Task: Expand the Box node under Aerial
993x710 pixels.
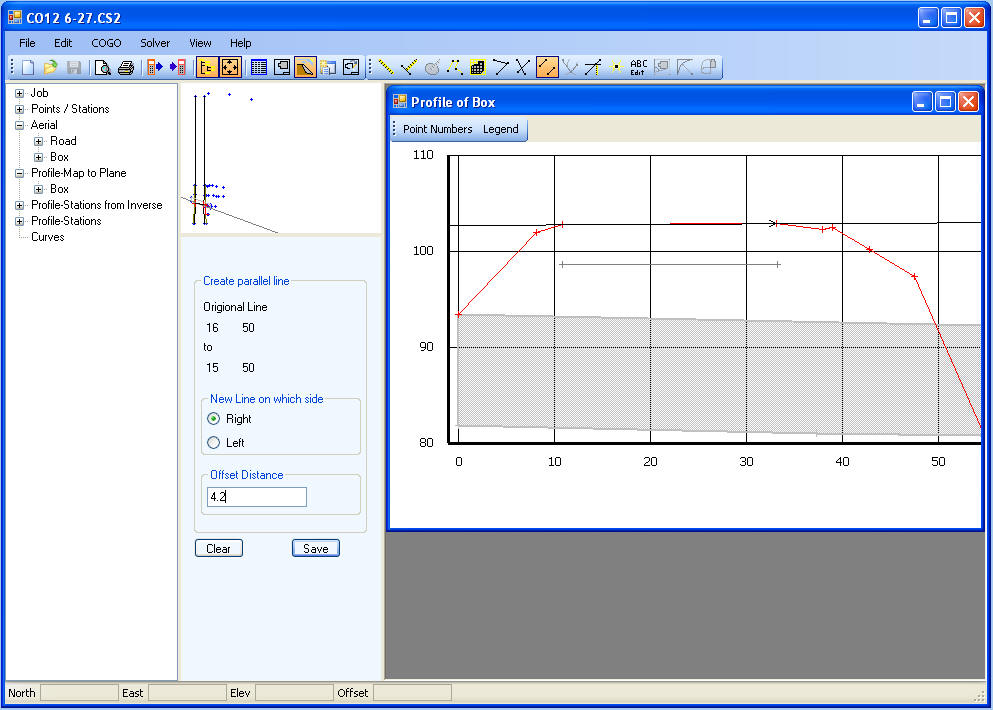Action: (39, 157)
